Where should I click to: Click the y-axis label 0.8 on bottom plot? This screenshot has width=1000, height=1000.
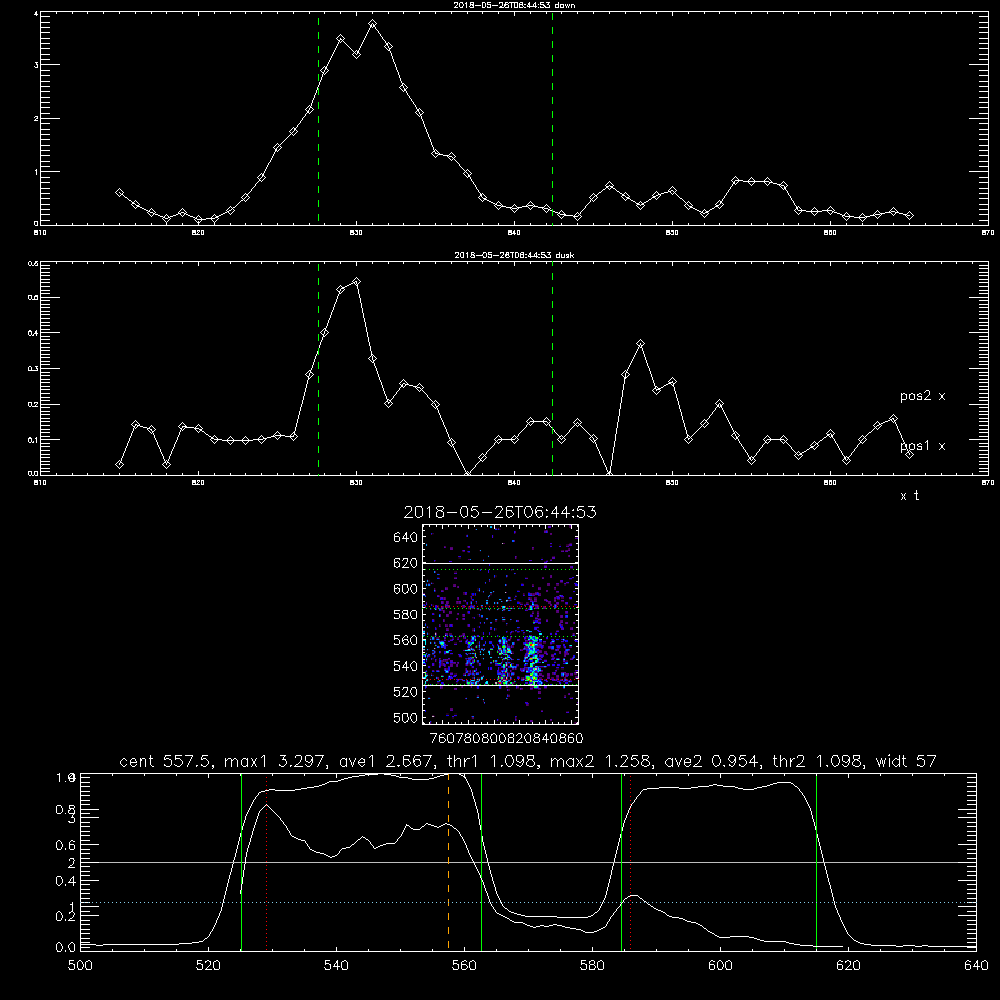(66, 810)
